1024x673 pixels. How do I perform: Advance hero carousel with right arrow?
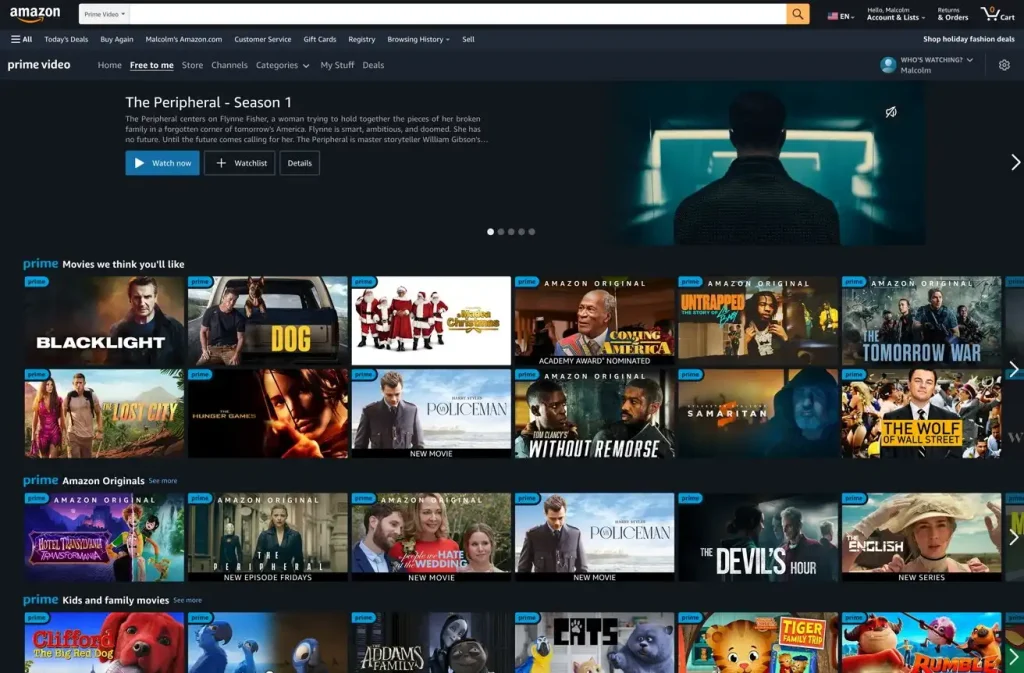(1015, 162)
